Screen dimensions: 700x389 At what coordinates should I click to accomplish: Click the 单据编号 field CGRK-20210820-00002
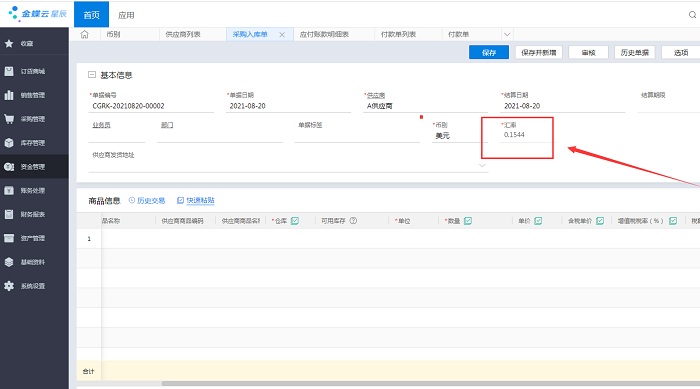coord(151,106)
